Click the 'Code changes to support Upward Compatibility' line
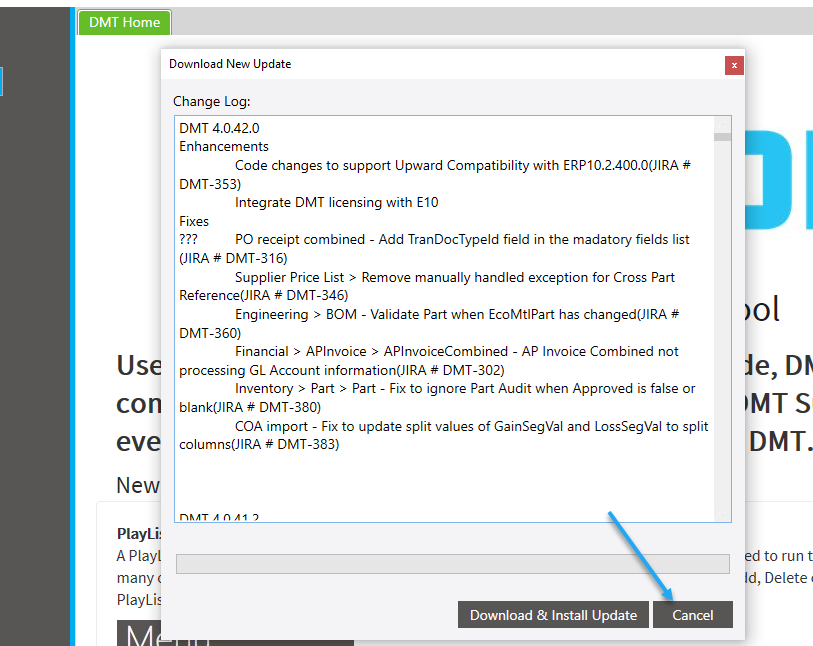Image resolution: width=813 pixels, height=646 pixels. [435, 175]
